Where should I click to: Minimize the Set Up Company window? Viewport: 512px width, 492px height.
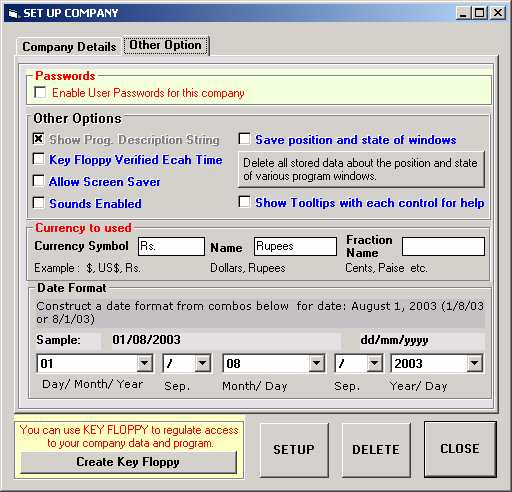(463, 13)
